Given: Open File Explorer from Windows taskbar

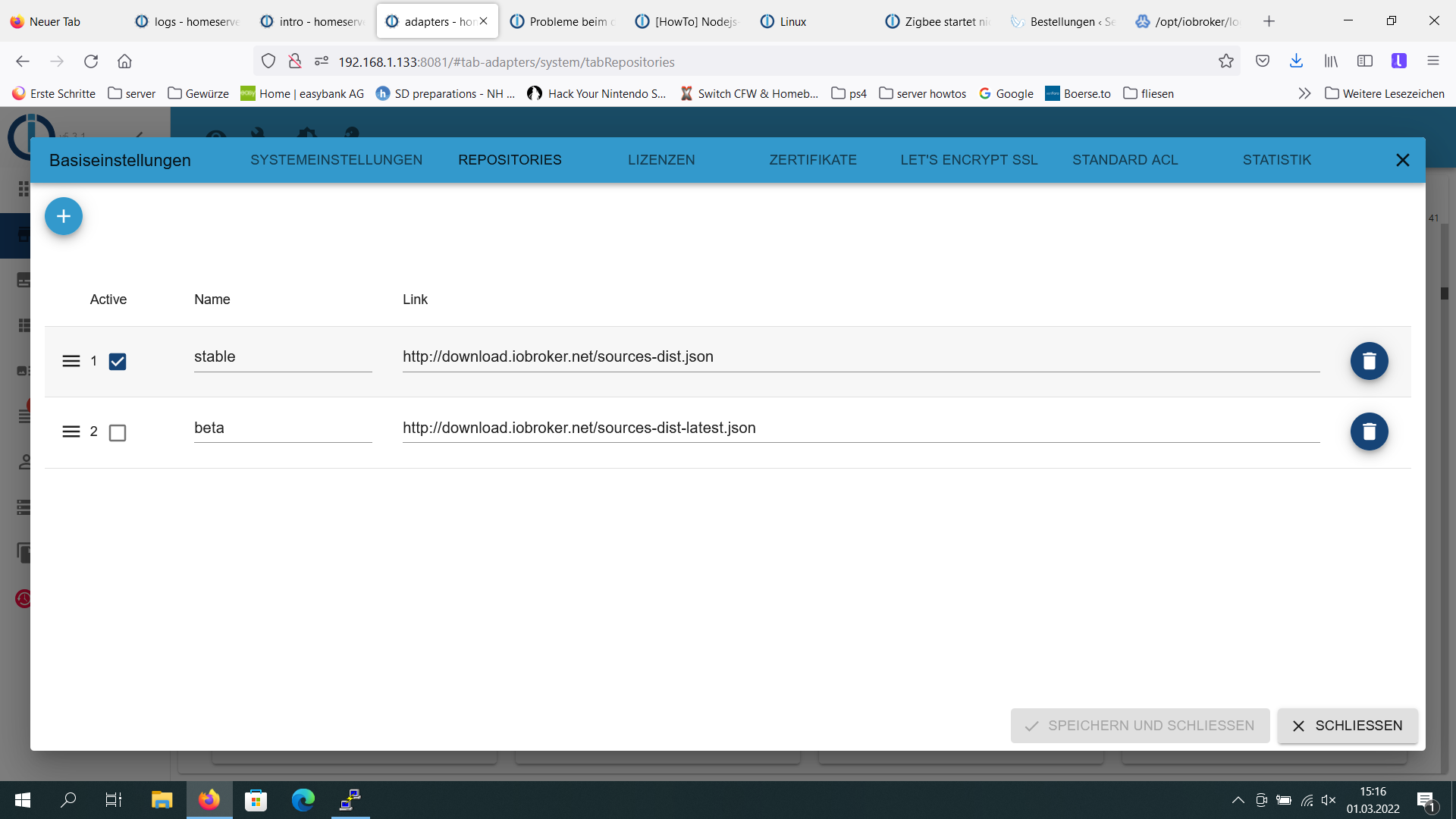Looking at the screenshot, I should [x=162, y=800].
